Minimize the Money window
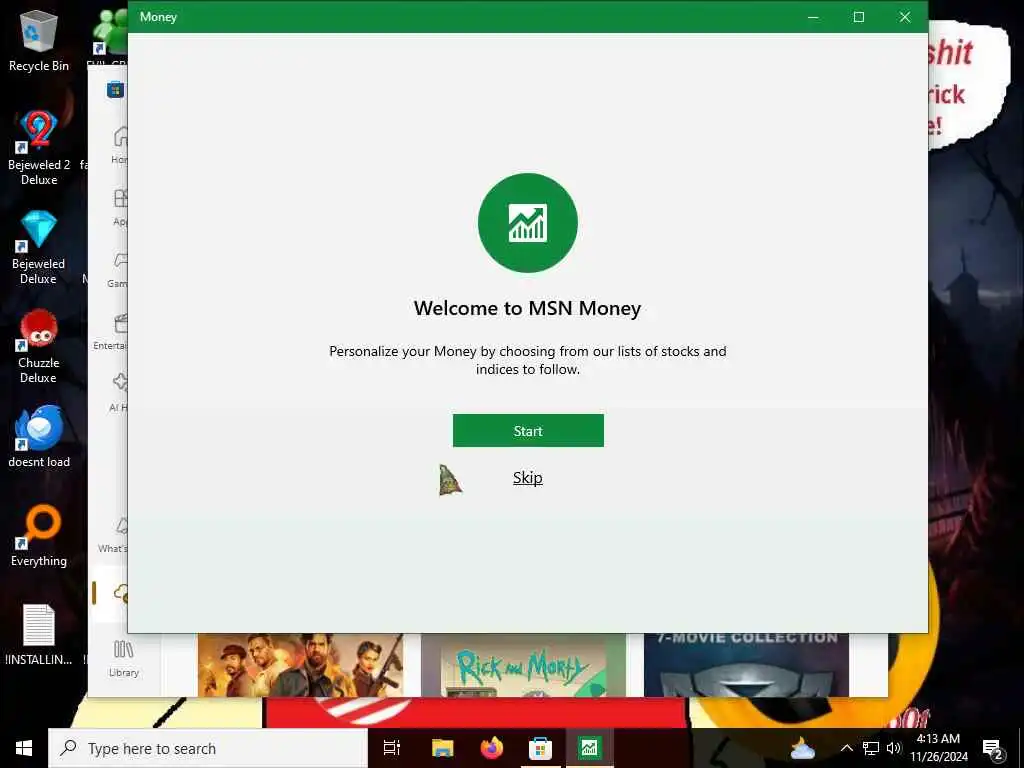 coord(813,17)
